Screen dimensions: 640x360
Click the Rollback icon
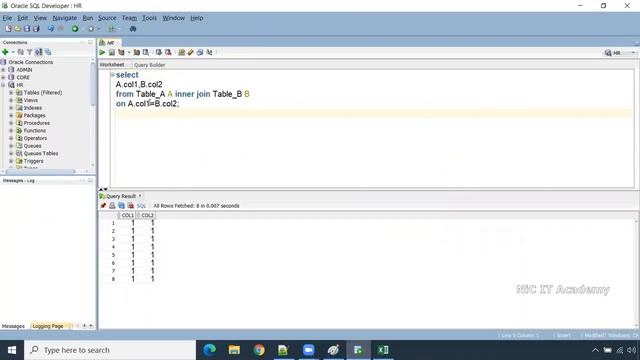click(168, 52)
